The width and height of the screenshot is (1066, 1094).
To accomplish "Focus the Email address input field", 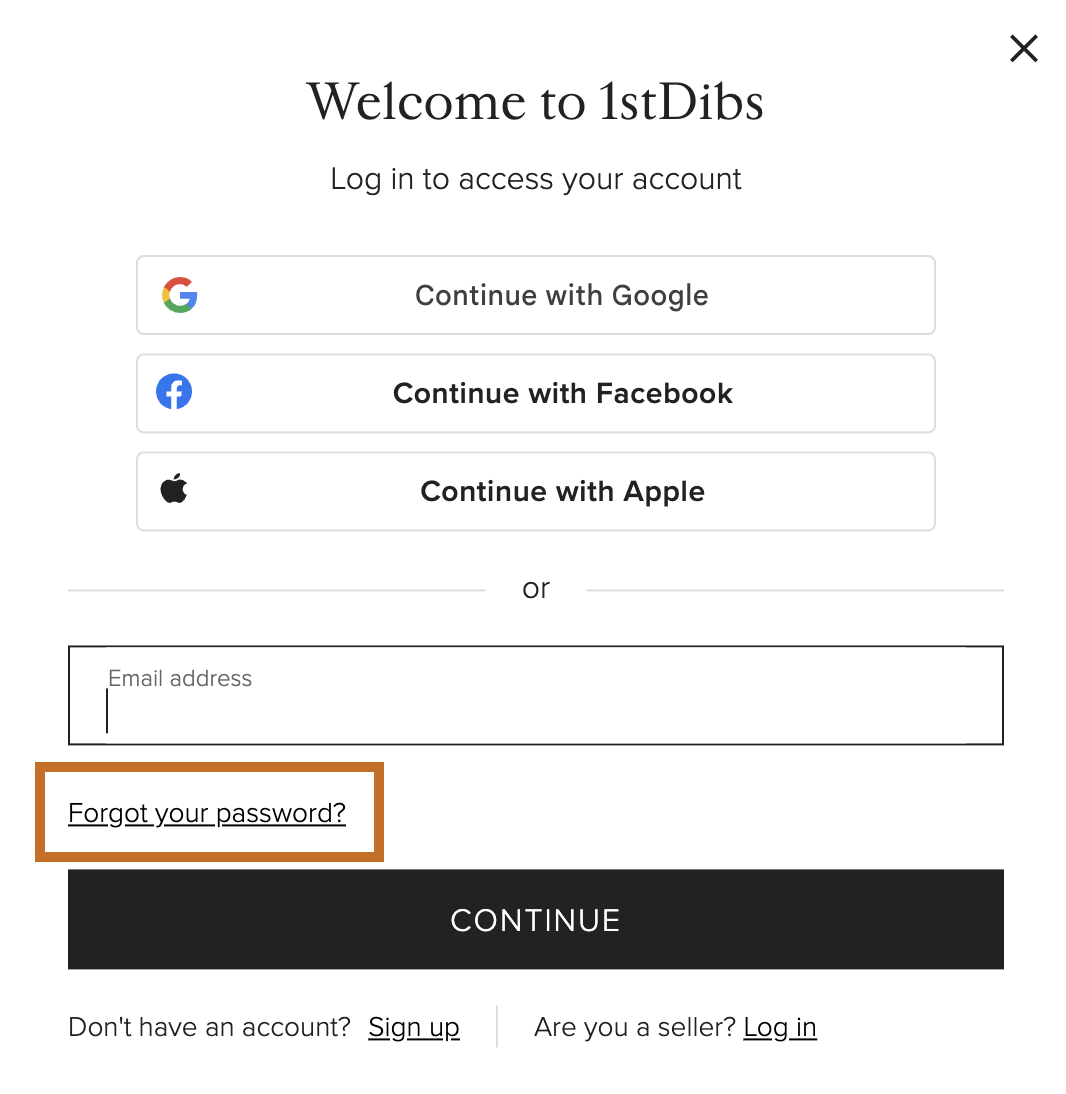I will (536, 696).
